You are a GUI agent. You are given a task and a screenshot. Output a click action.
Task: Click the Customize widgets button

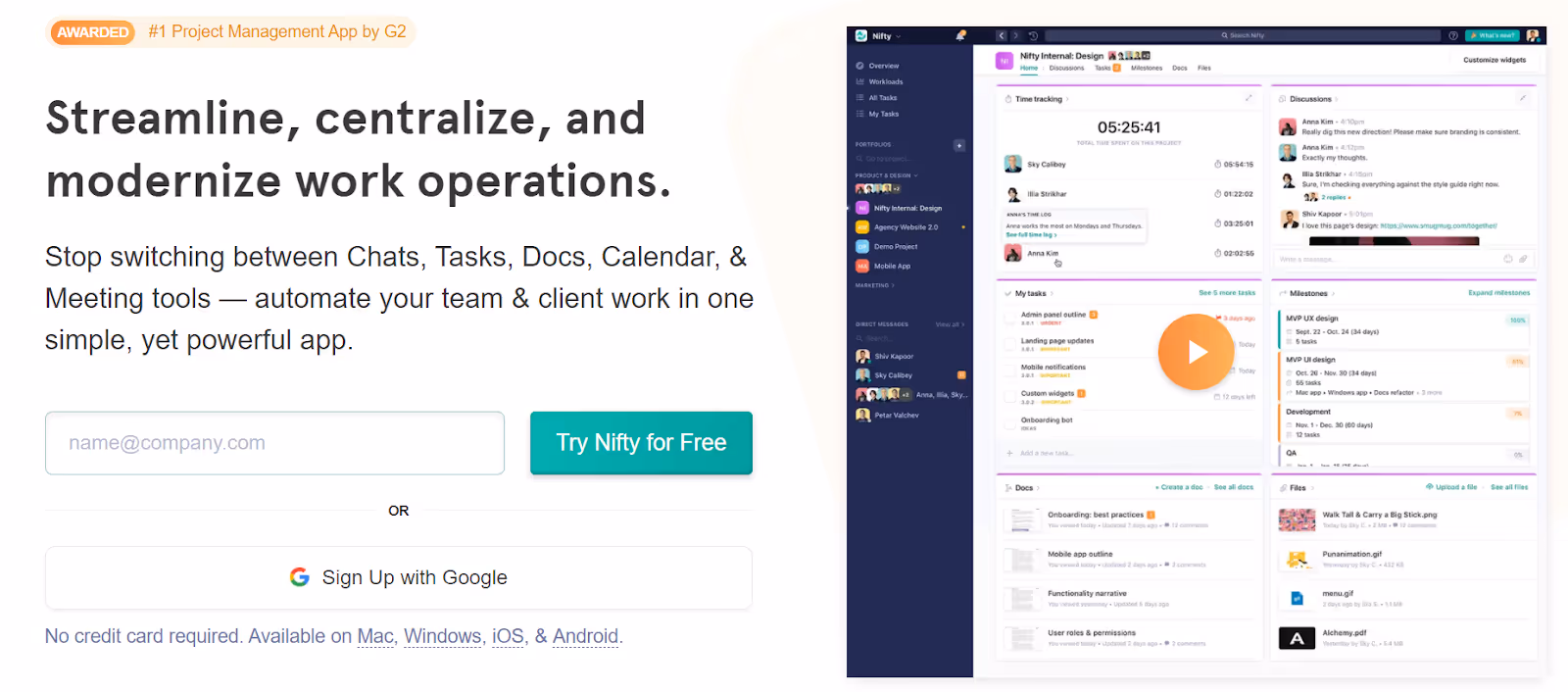pos(1494,60)
